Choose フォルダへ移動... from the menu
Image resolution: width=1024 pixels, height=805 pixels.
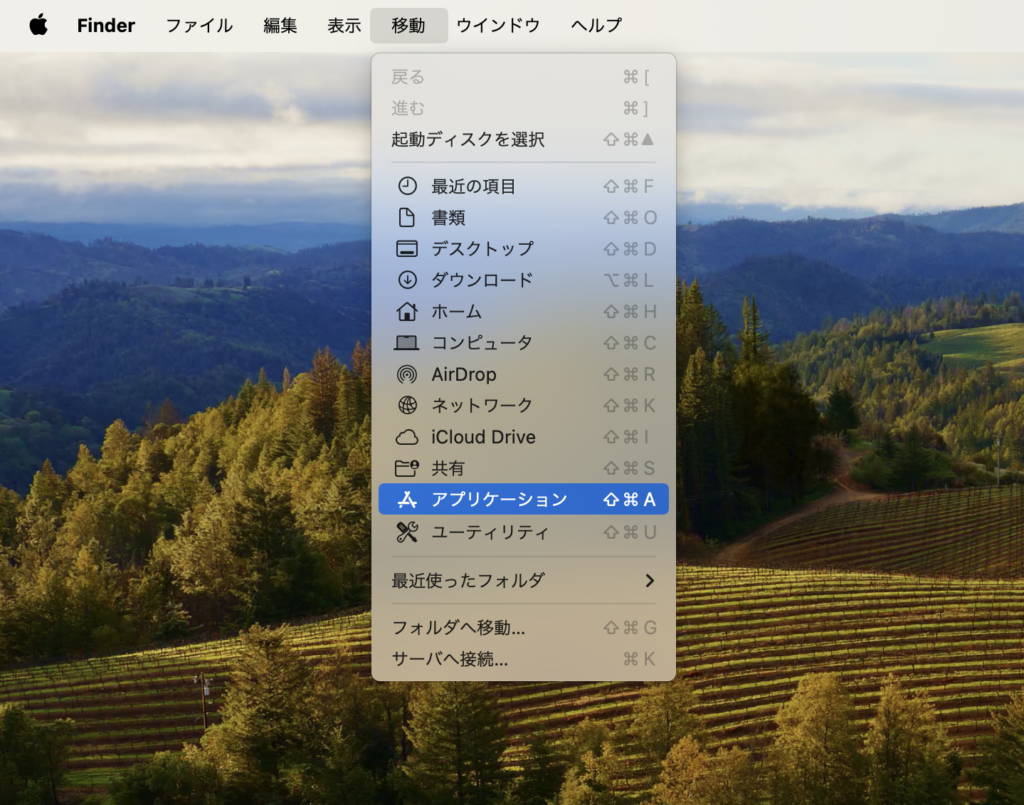click(x=458, y=628)
